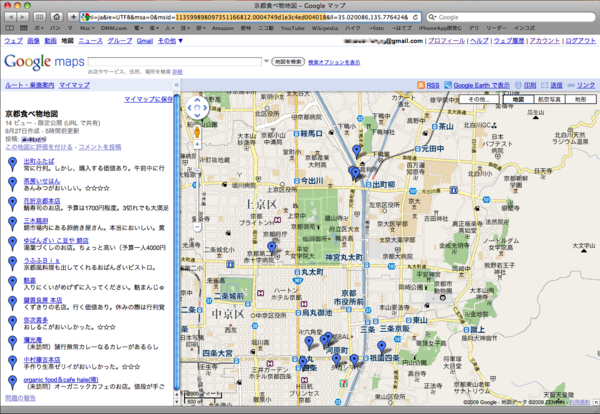Open Safari's Top Sites grid button
600x414 pixels.
(39, 17)
